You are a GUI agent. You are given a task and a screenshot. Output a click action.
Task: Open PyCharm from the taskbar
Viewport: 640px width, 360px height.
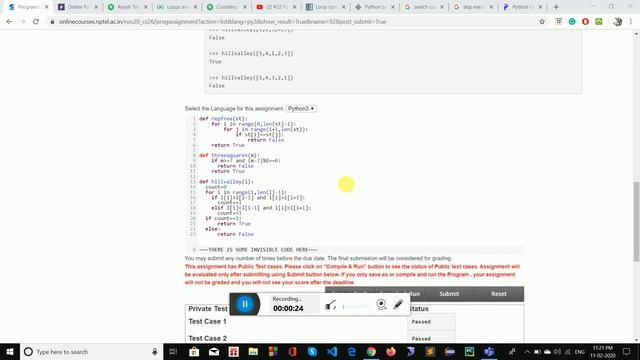469,351
